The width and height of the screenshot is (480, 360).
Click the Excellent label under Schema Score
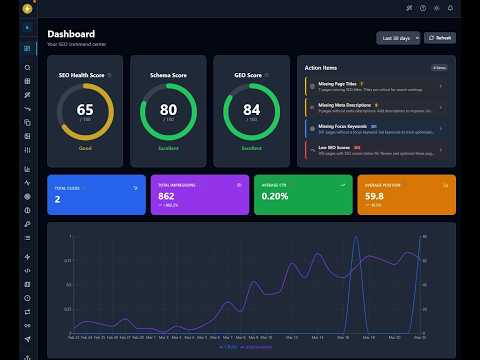[x=168, y=148]
